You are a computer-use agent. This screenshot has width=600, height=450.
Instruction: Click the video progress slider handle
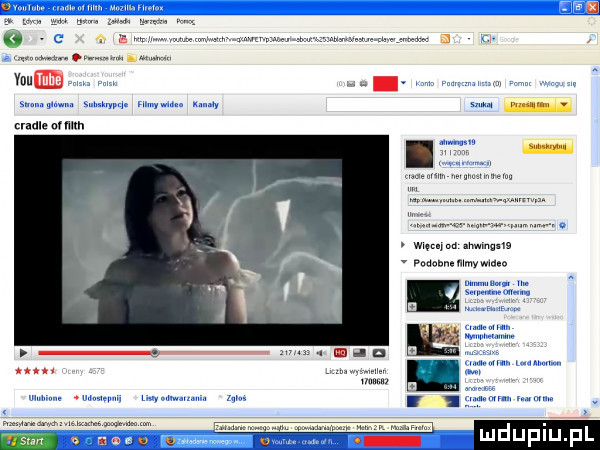(155, 353)
